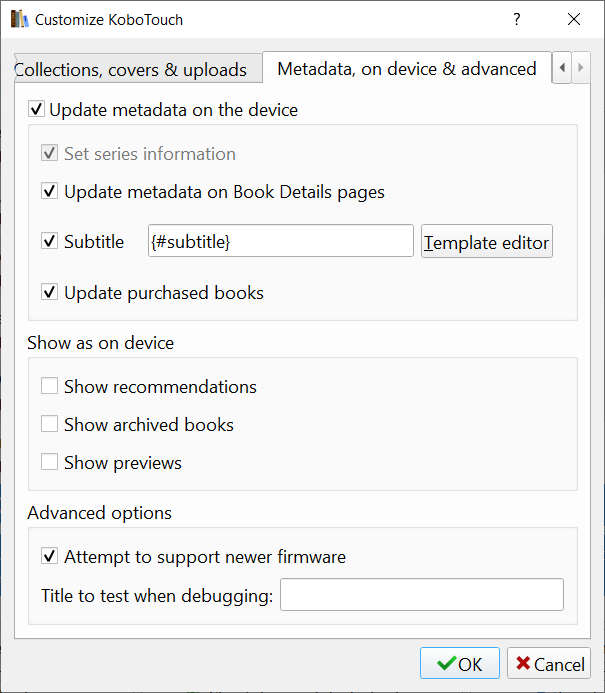Cancel the dialog changes
Image resolution: width=605 pixels, height=693 pixels.
[x=549, y=664]
